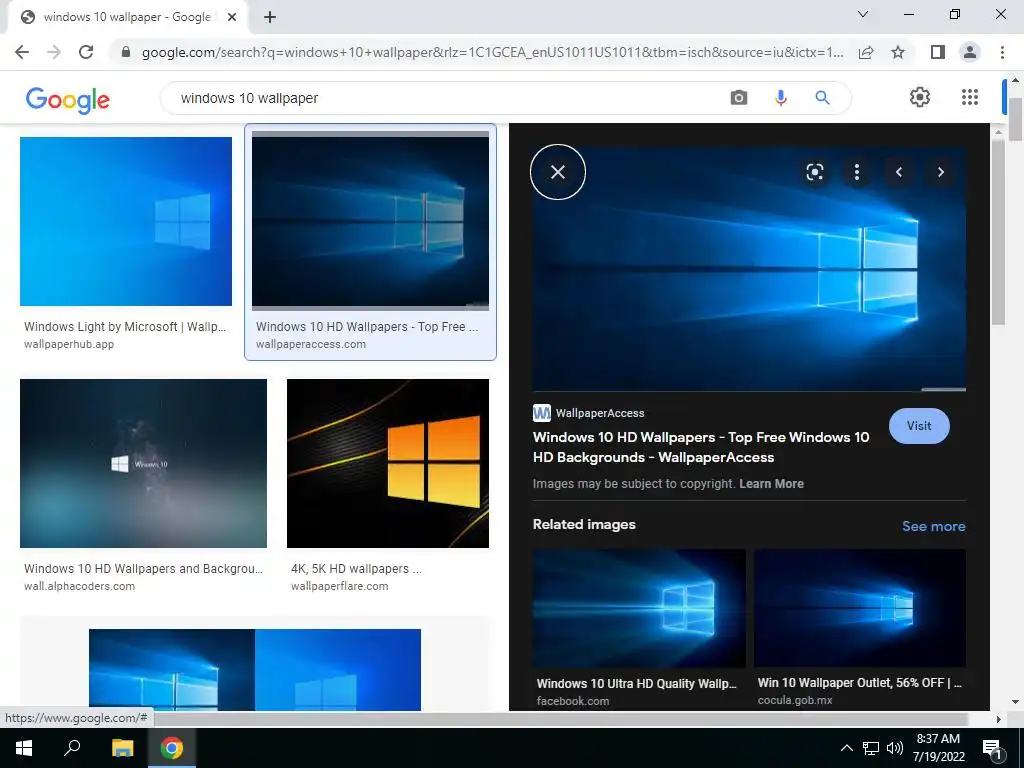Show previous image in preview
This screenshot has width=1024, height=768.
pyautogui.click(x=899, y=172)
